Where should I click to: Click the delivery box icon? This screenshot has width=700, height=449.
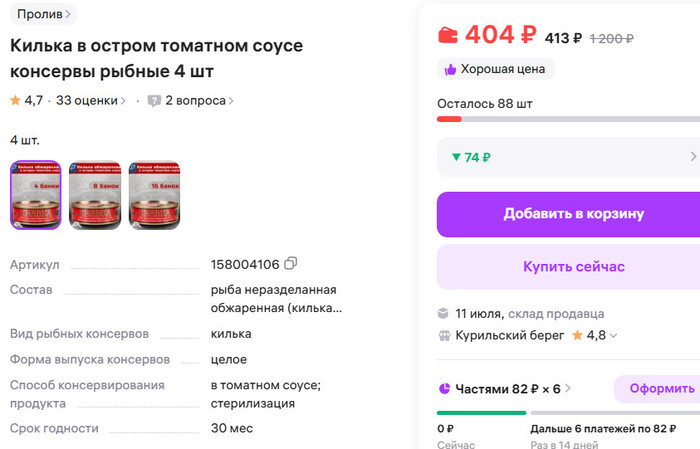pos(444,313)
